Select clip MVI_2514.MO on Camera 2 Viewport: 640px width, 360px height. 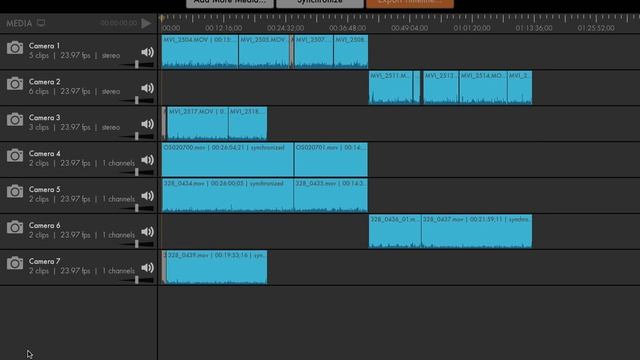coord(483,87)
